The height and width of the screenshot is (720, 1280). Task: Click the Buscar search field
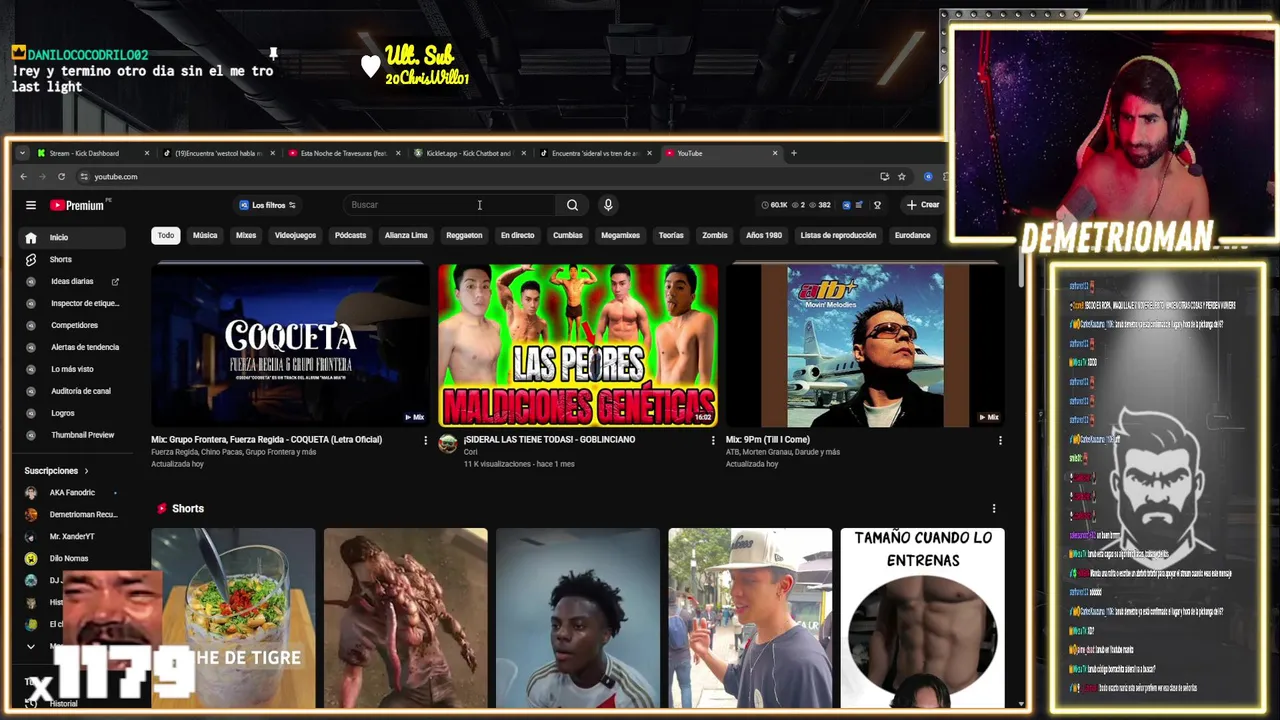[x=448, y=205]
